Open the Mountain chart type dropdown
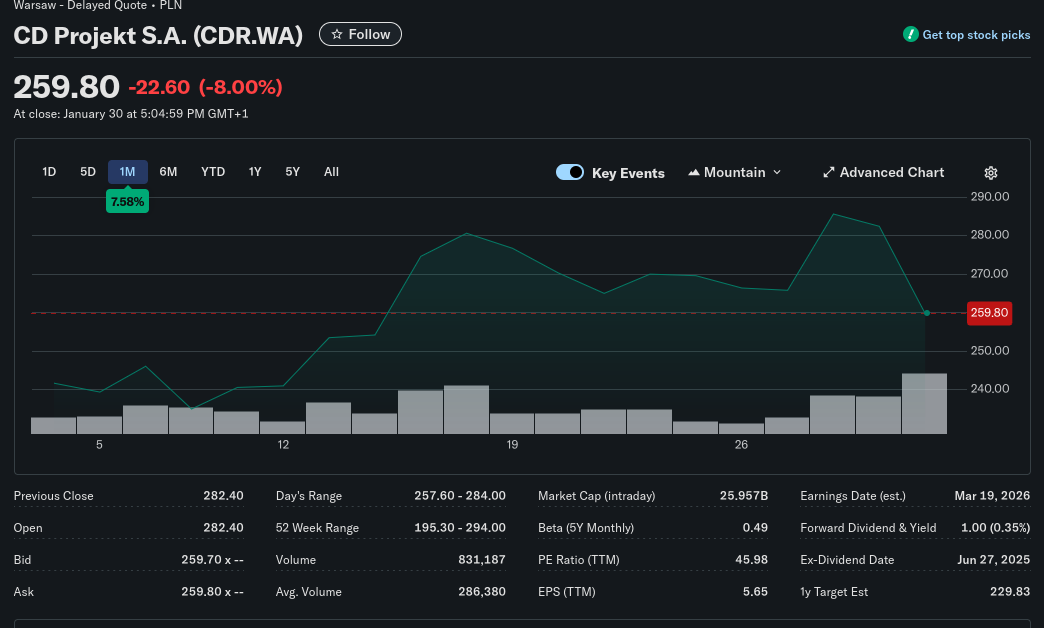 pos(734,172)
